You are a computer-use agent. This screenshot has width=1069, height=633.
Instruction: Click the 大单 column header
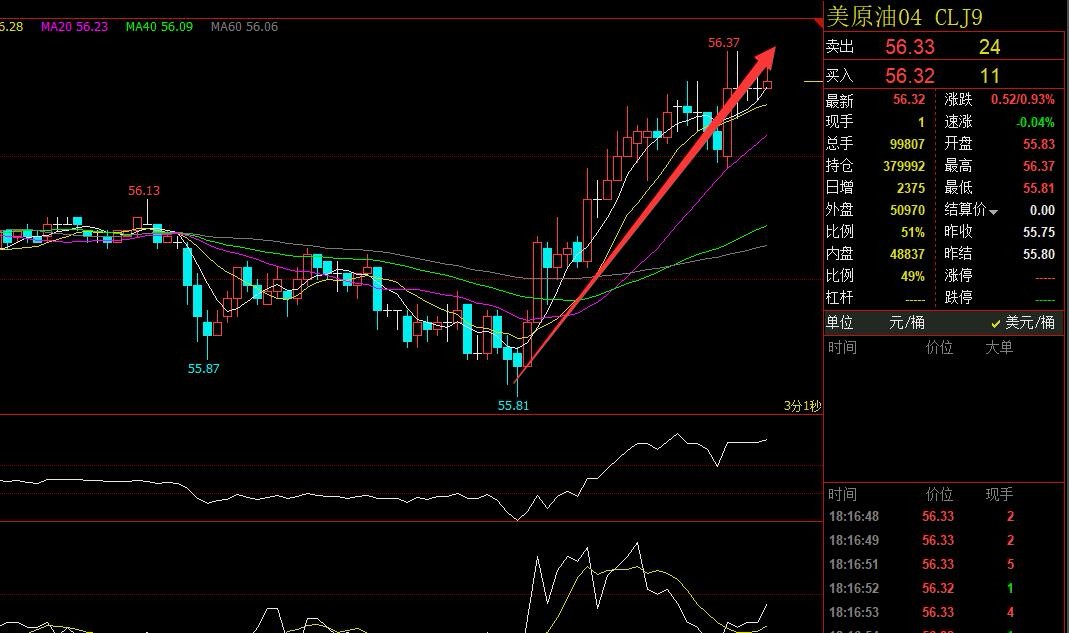pos(999,347)
